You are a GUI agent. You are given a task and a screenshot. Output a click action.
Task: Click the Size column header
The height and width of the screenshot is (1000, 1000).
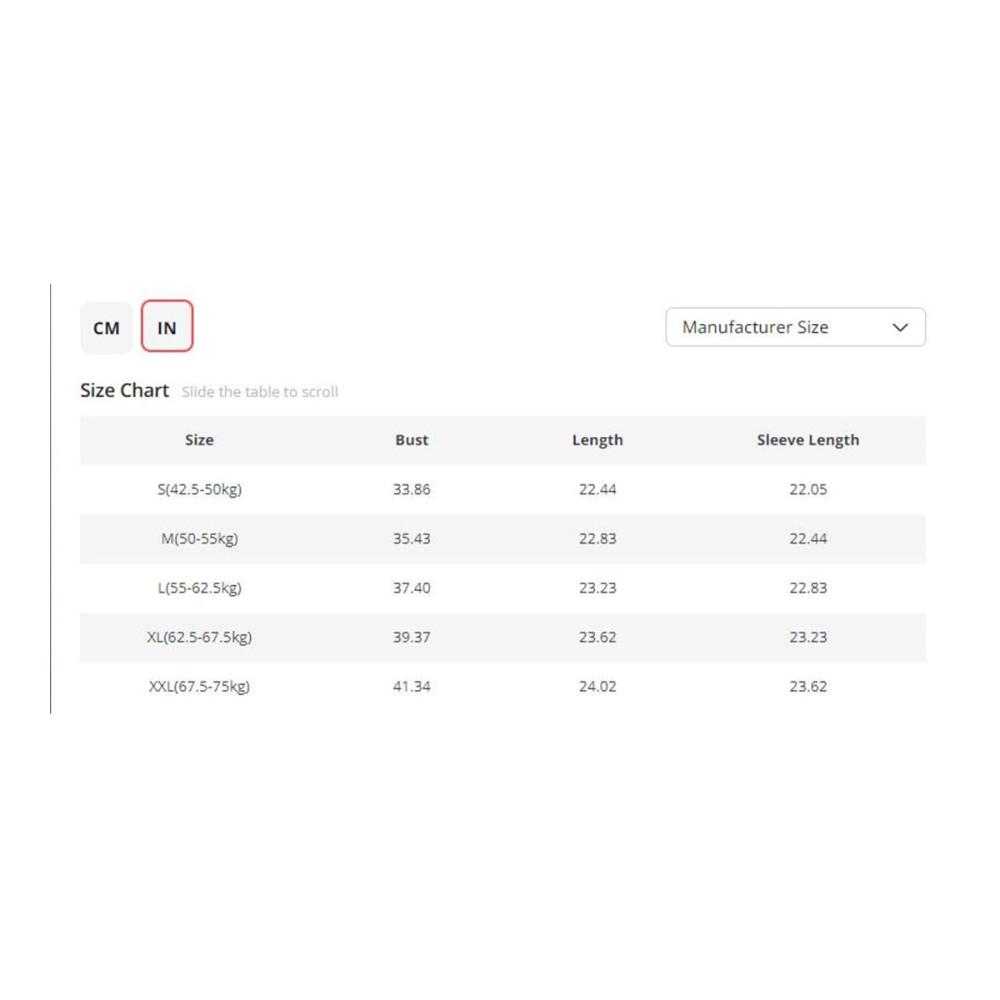(x=199, y=440)
